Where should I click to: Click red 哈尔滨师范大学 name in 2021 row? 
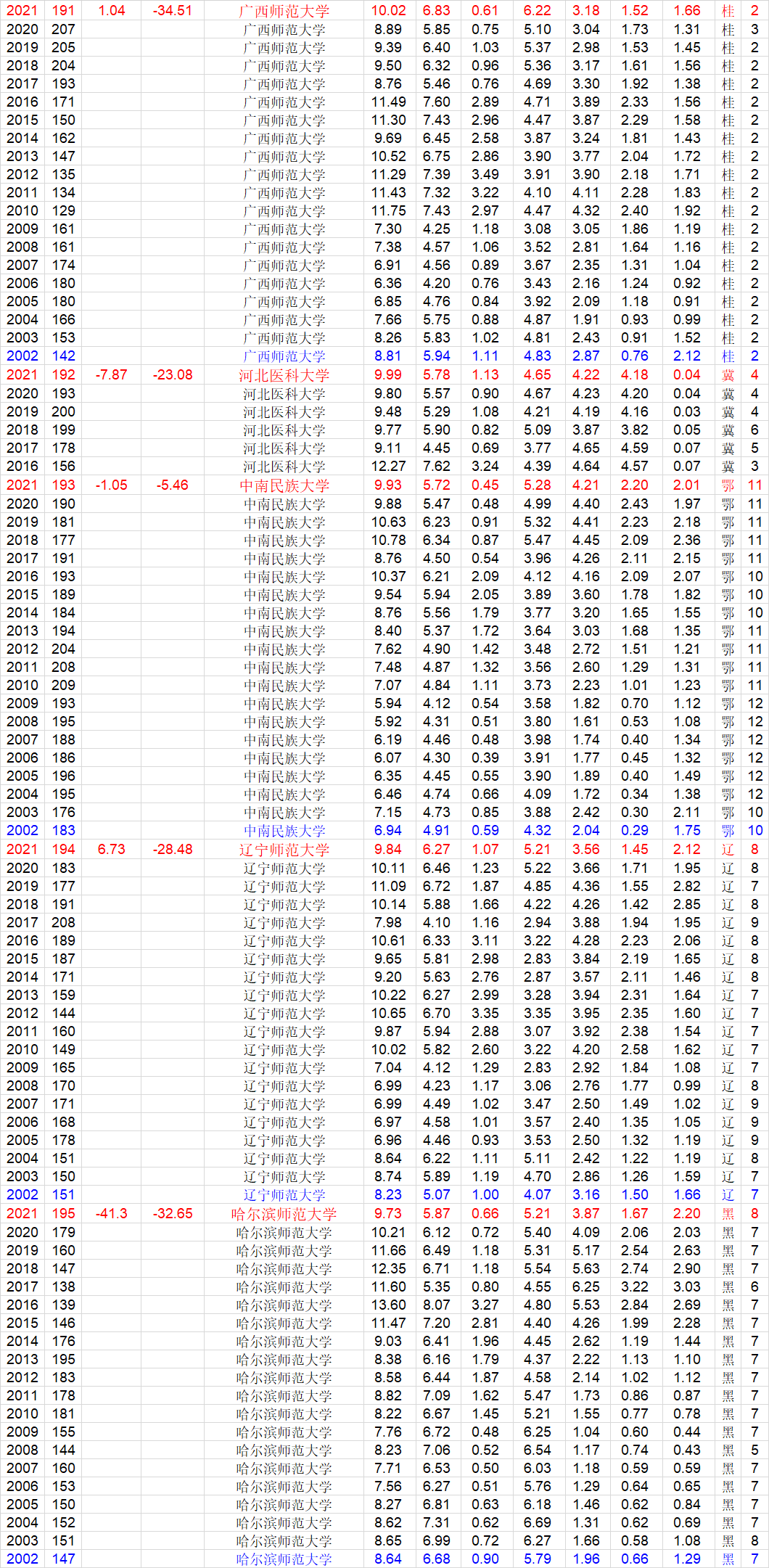tap(284, 1214)
